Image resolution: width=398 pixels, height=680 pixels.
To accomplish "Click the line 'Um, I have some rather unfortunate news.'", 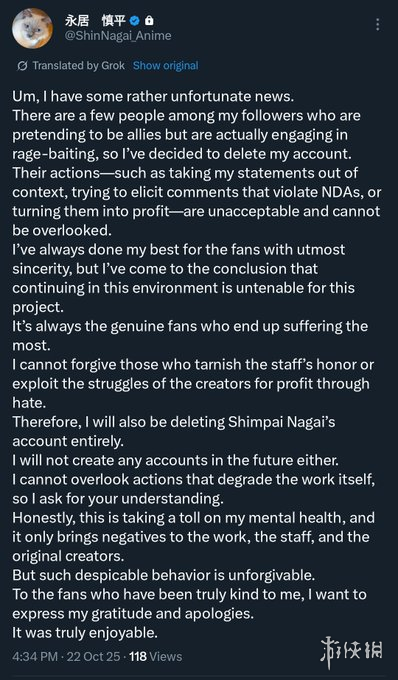I will (153, 97).
